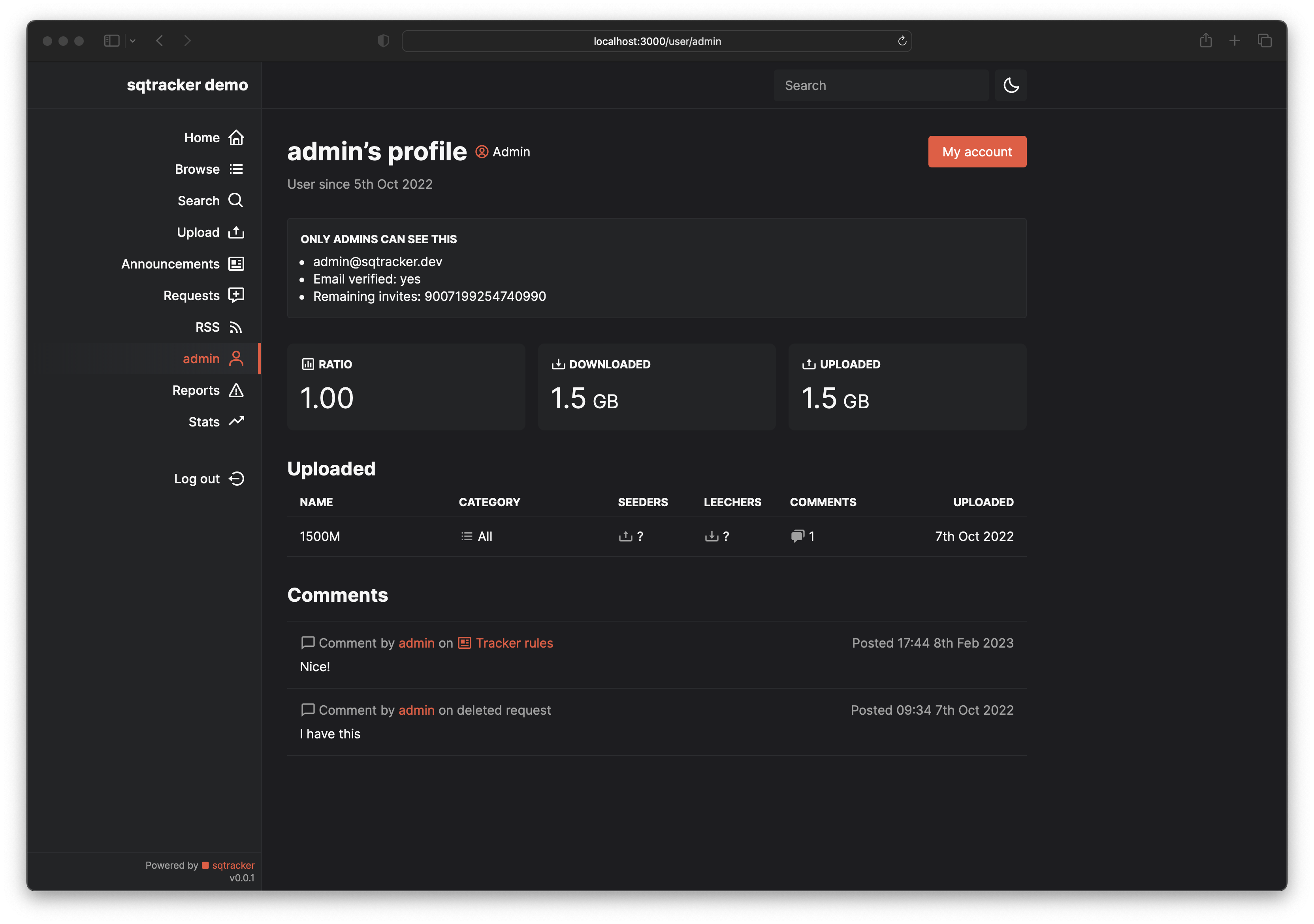Viewport: 1314px width, 924px height.
Task: Click the Log out arrow icon
Action: 236,479
